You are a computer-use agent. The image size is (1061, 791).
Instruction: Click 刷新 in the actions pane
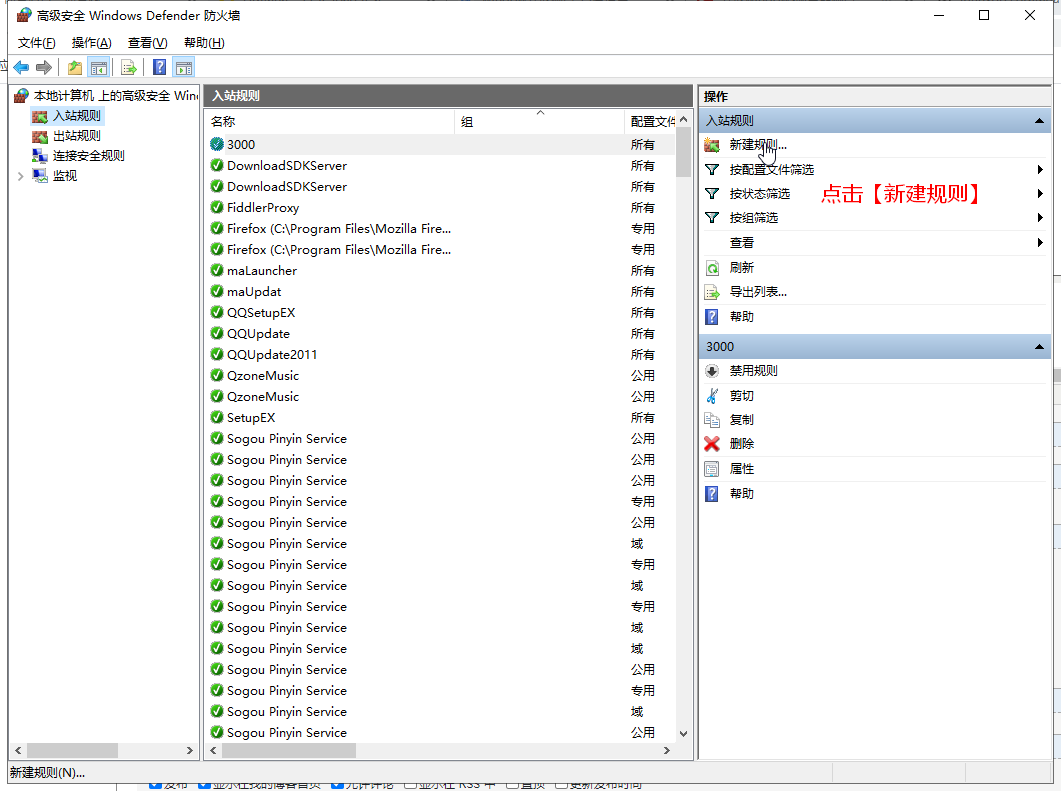(x=742, y=268)
